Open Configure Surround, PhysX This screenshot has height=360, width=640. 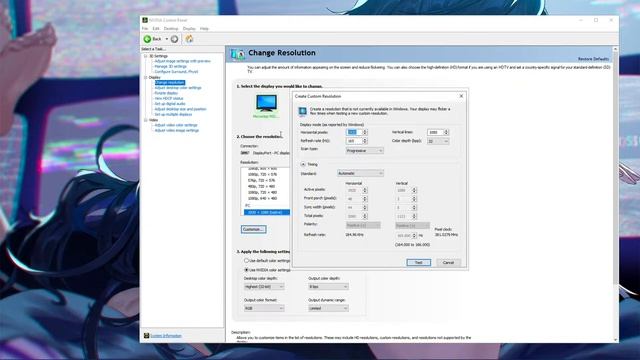pos(176,71)
